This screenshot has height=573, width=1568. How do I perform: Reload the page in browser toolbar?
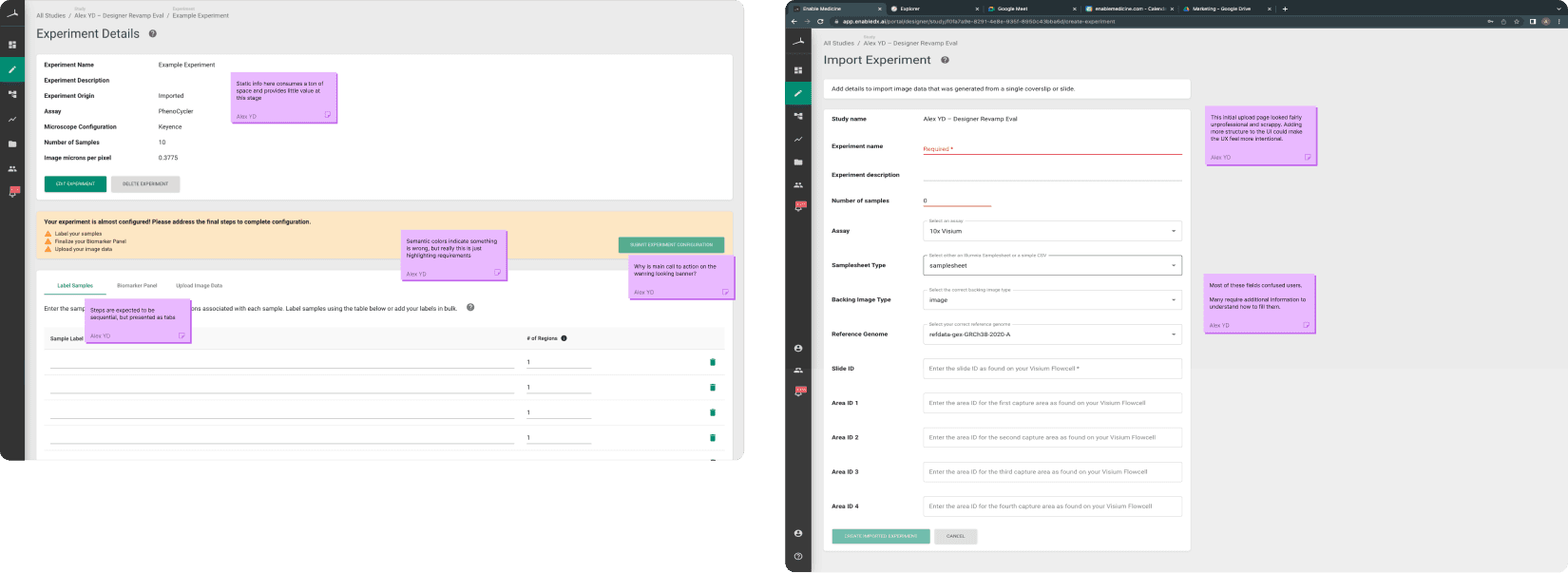click(x=820, y=21)
